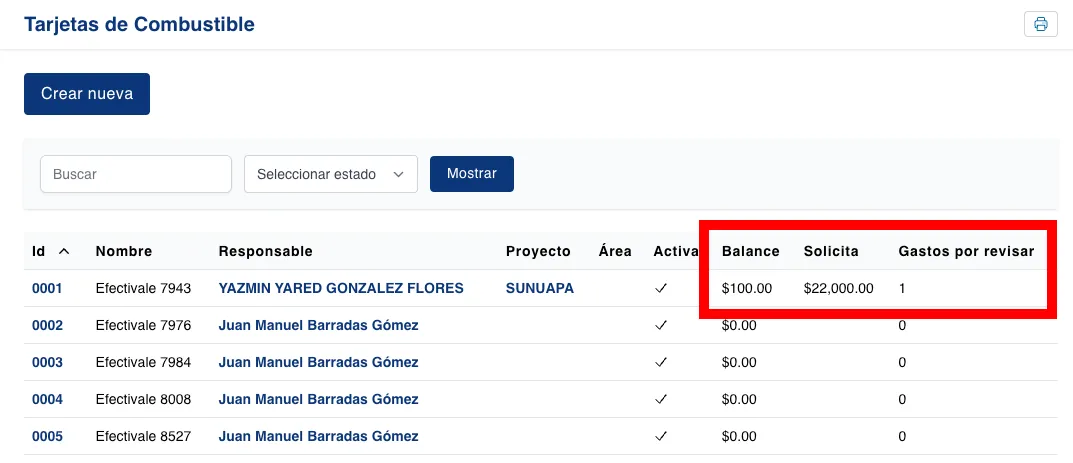Click the Mostrar button
The height and width of the screenshot is (463, 1073).
tap(471, 174)
